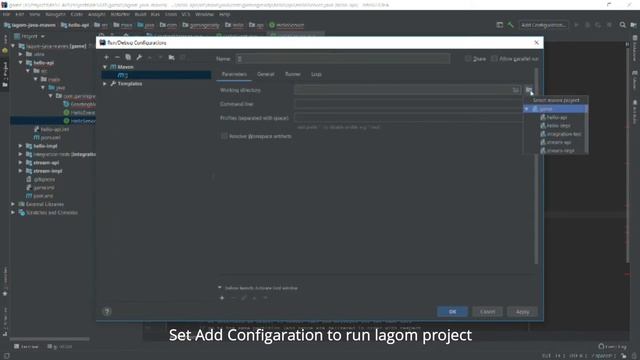Open the Event Log in the status bar

tap(612, 347)
